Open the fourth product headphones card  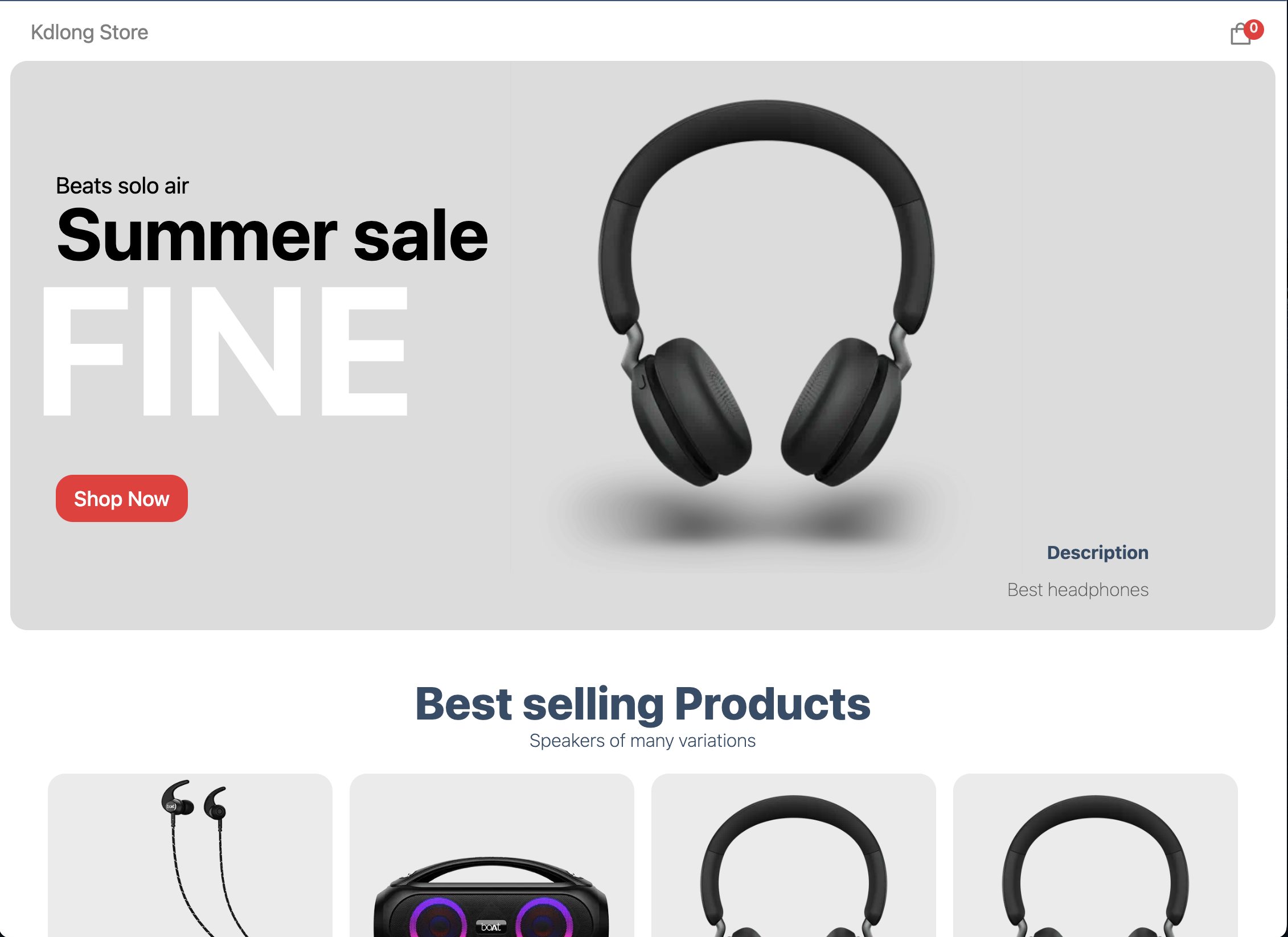(x=1096, y=855)
